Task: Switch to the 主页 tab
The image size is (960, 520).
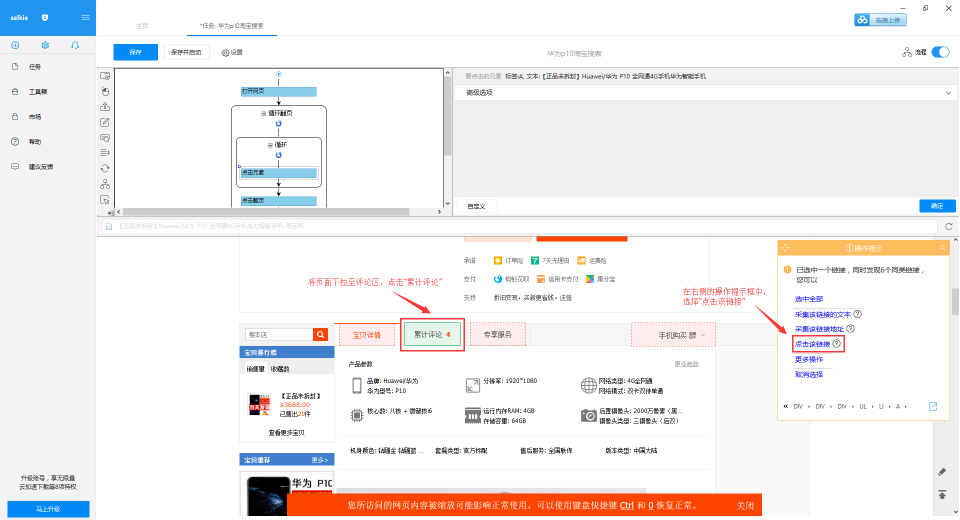Action: click(x=141, y=26)
